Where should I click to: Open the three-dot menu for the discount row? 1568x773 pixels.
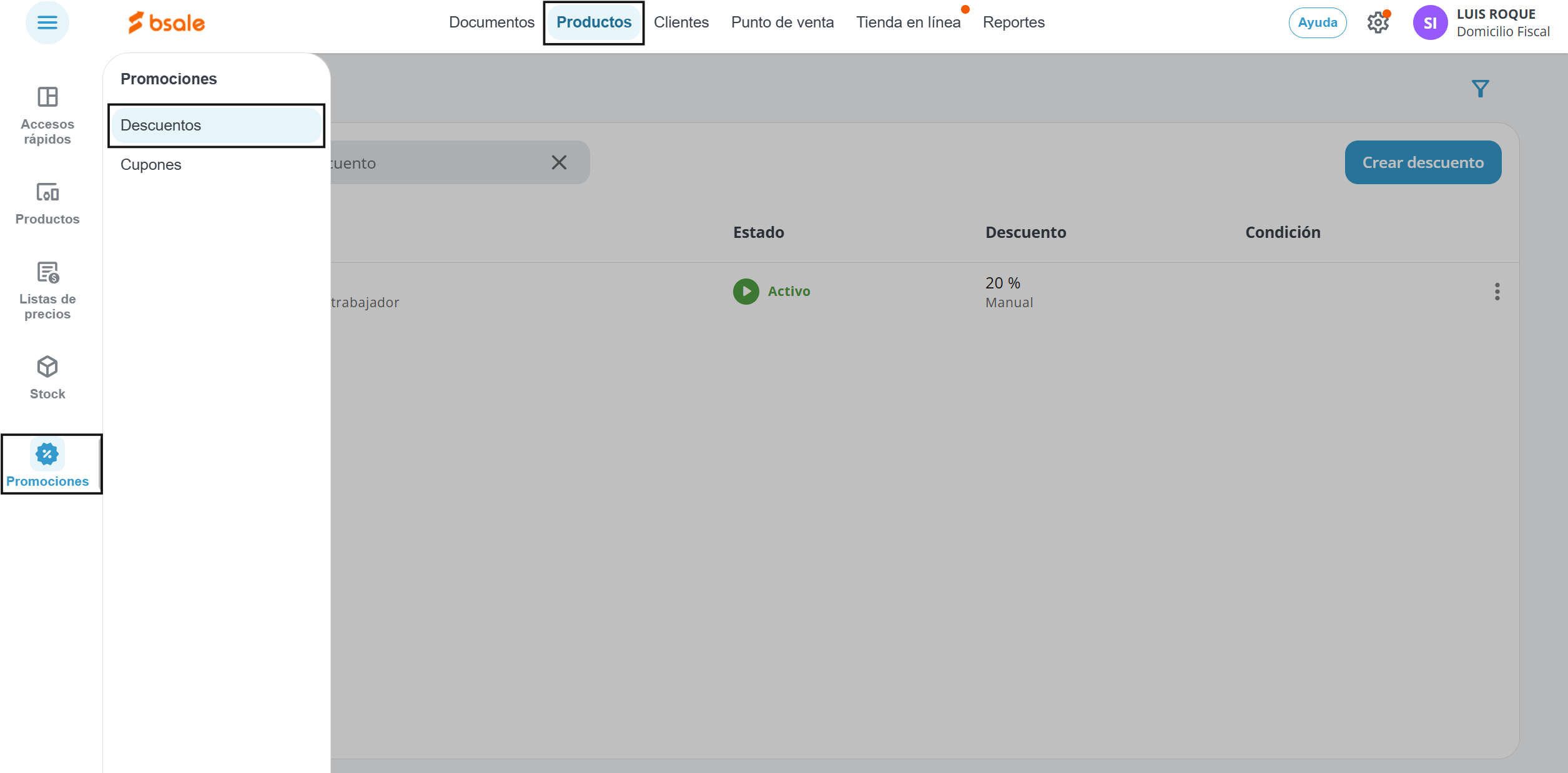coord(1497,292)
